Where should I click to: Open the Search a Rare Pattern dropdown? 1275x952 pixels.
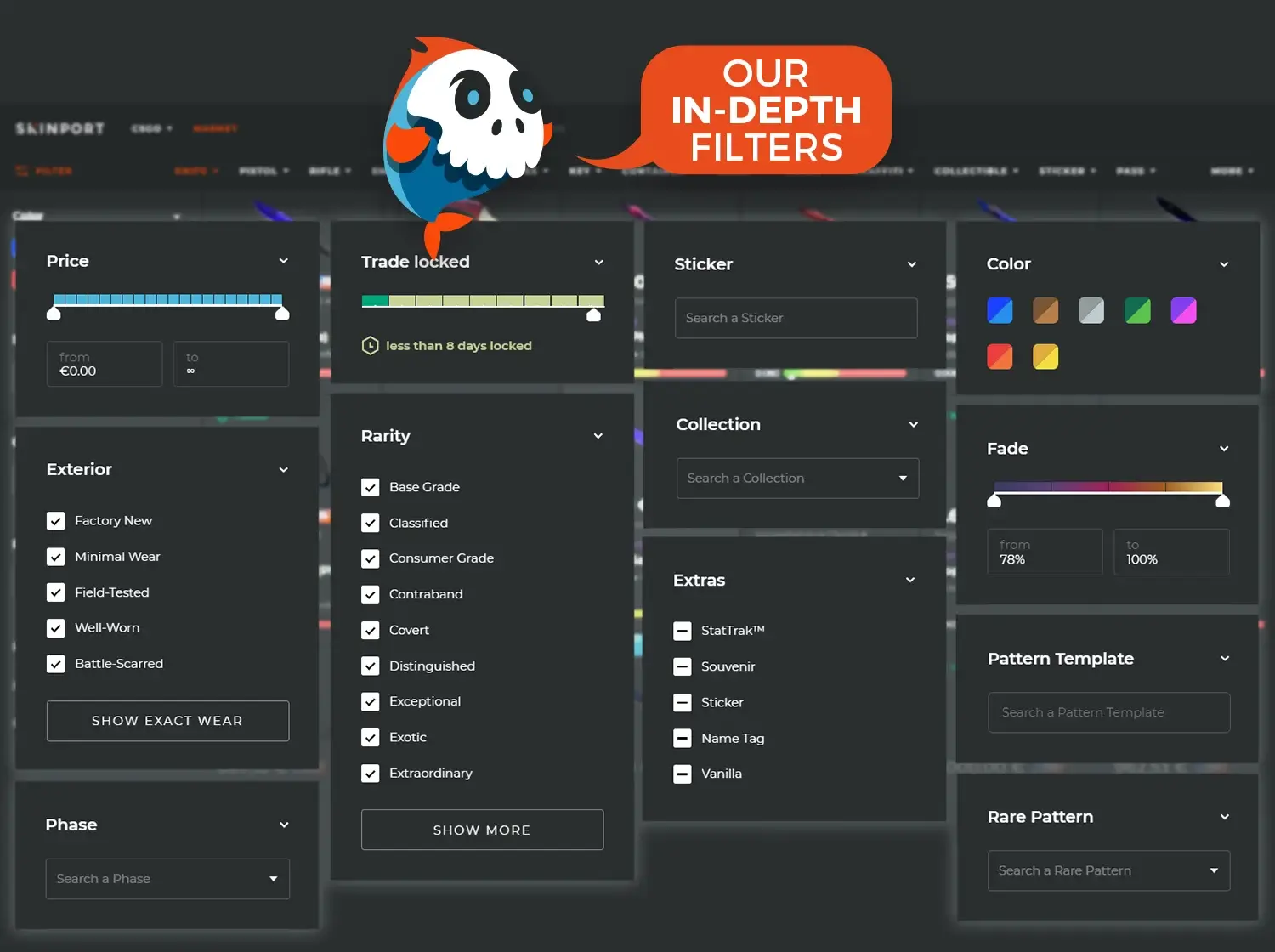[x=1108, y=870]
